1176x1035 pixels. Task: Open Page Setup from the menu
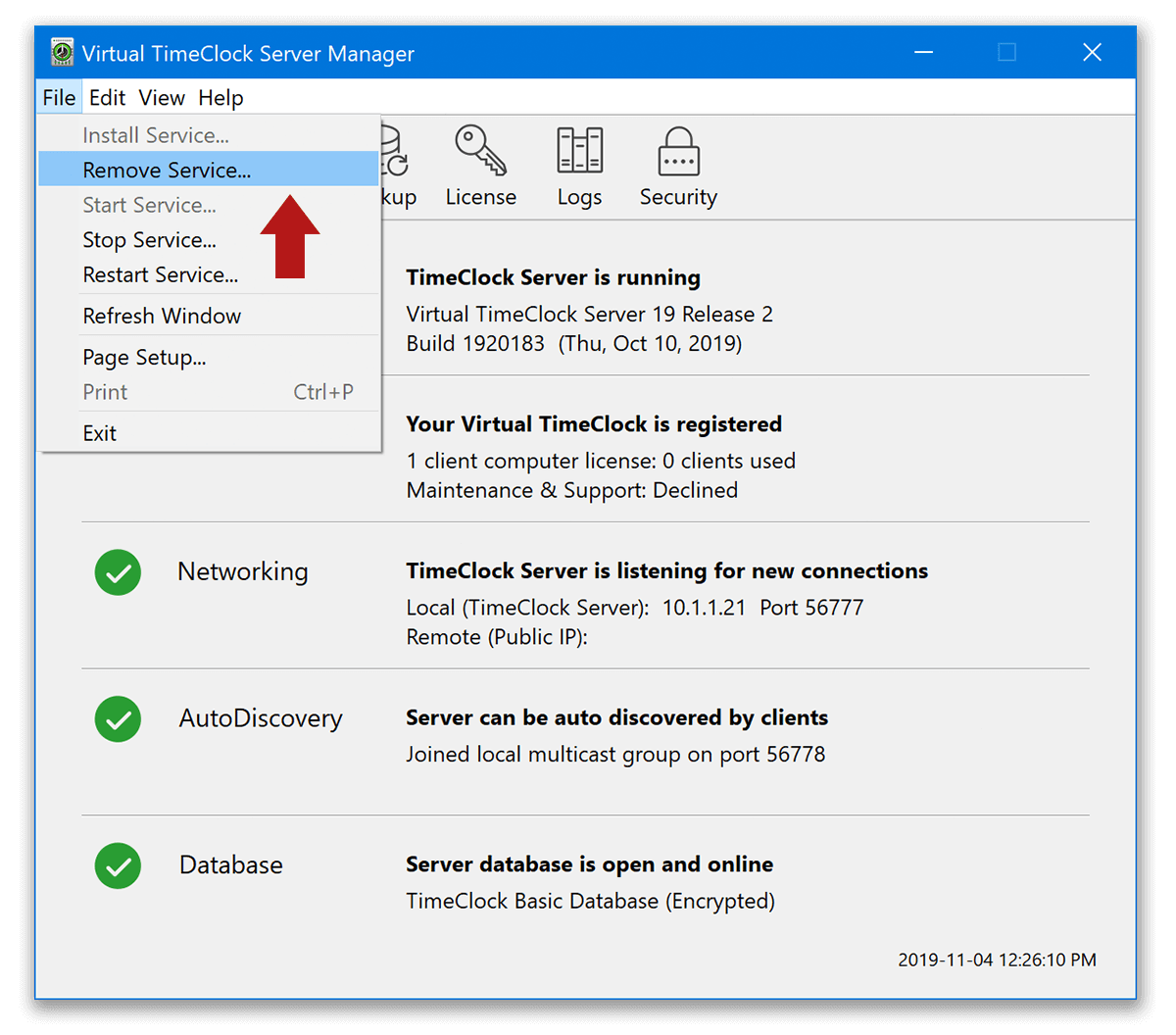(144, 357)
